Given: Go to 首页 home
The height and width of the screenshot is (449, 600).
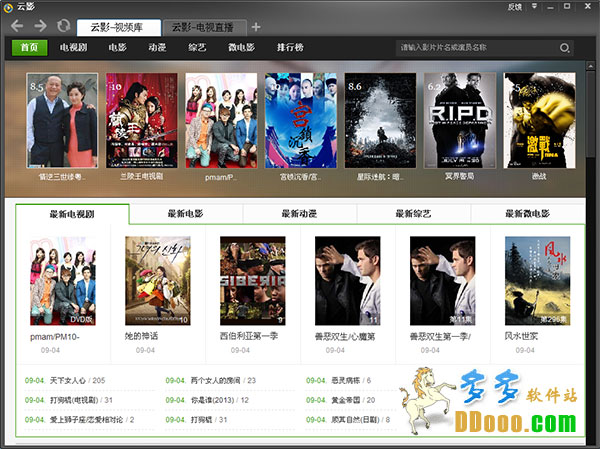Looking at the screenshot, I should [29, 47].
